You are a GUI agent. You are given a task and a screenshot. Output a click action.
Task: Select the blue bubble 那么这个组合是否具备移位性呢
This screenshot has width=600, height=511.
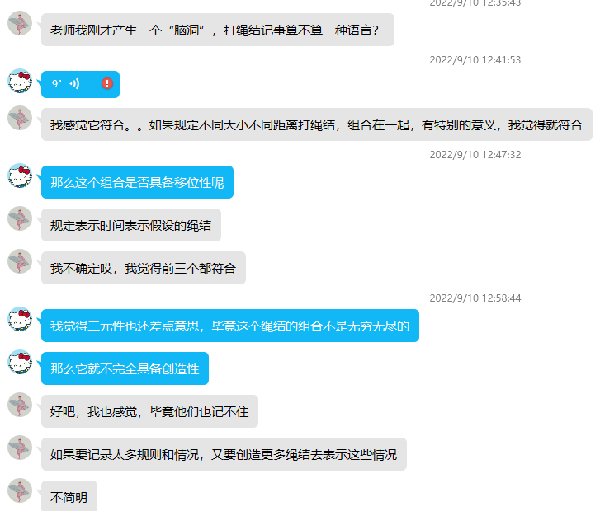[137, 183]
